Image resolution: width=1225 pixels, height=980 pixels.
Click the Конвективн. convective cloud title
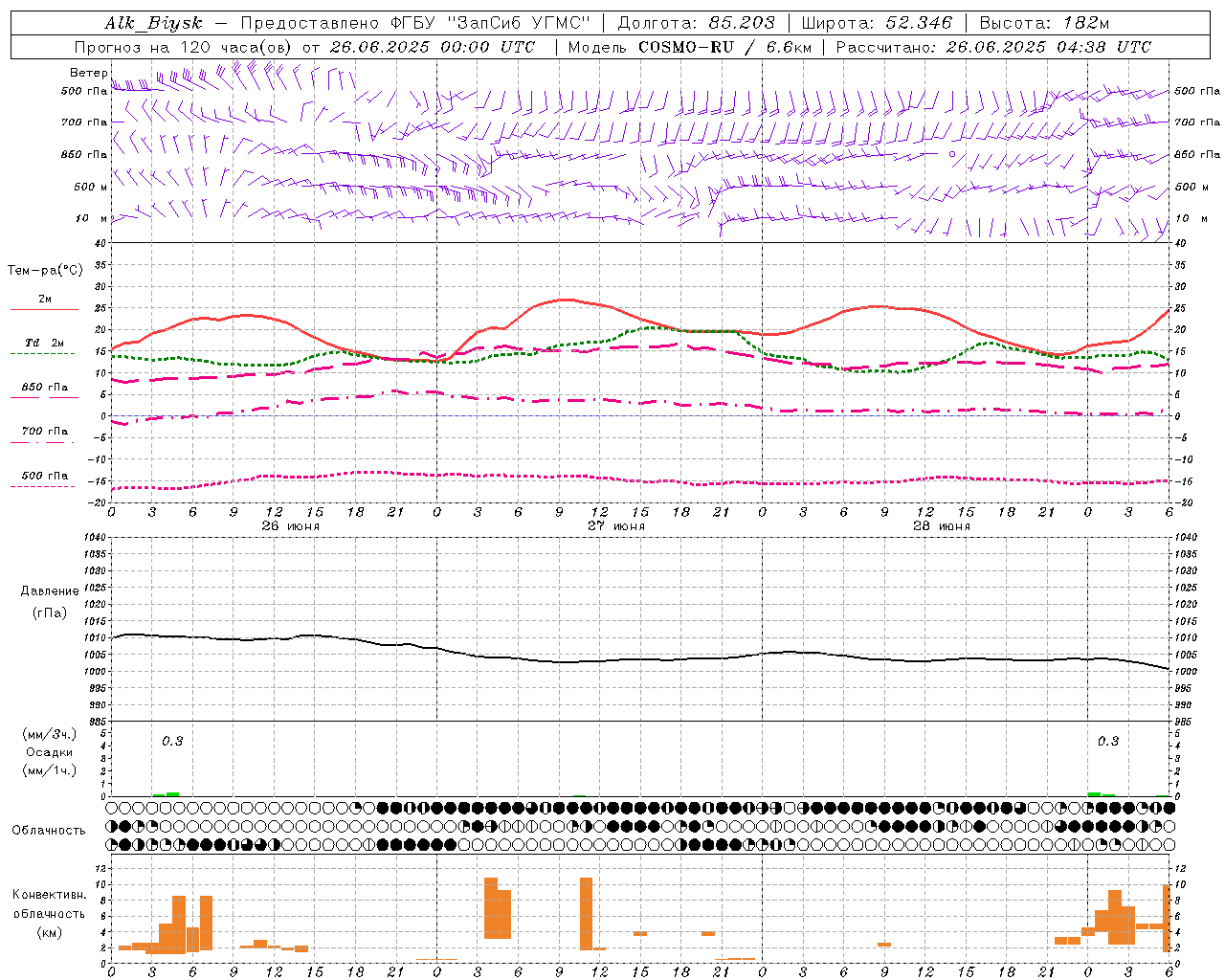coord(50,895)
